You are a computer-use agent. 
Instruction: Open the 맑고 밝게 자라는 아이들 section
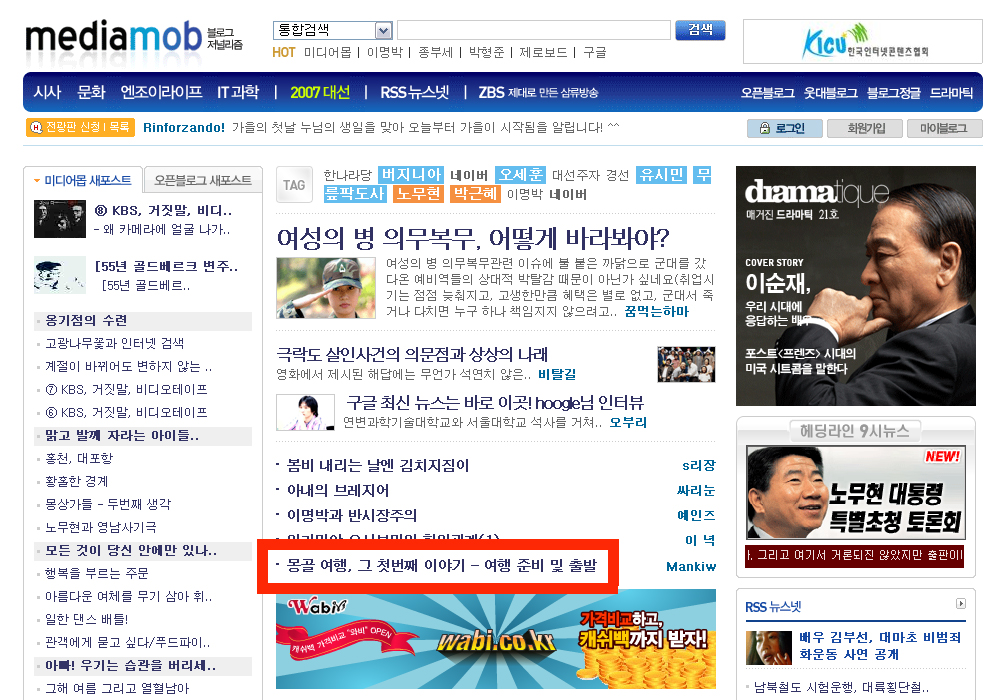[x=122, y=435]
